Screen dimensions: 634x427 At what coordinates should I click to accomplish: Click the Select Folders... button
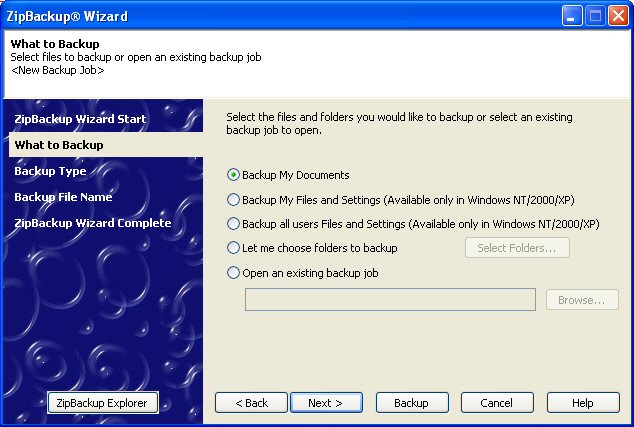(x=517, y=247)
